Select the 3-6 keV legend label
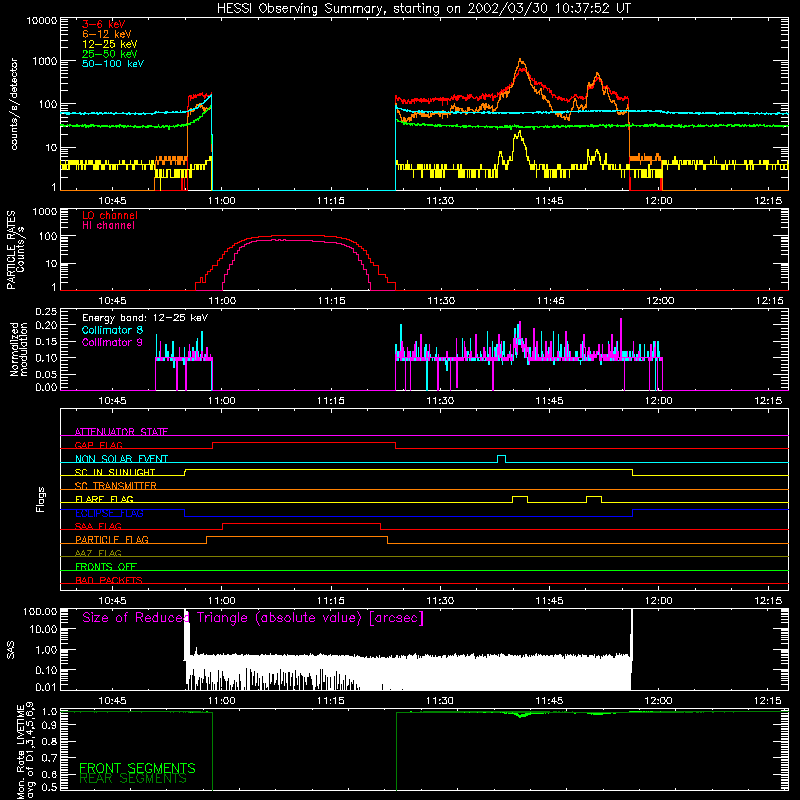The width and height of the screenshot is (800, 800). pyautogui.click(x=104, y=24)
